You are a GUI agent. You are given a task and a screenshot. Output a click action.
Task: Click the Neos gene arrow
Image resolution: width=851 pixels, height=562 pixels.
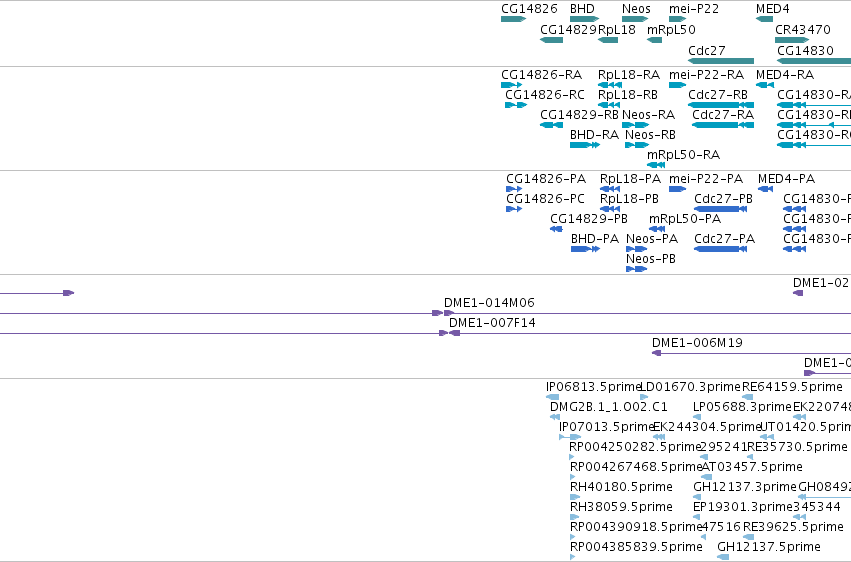point(635,19)
